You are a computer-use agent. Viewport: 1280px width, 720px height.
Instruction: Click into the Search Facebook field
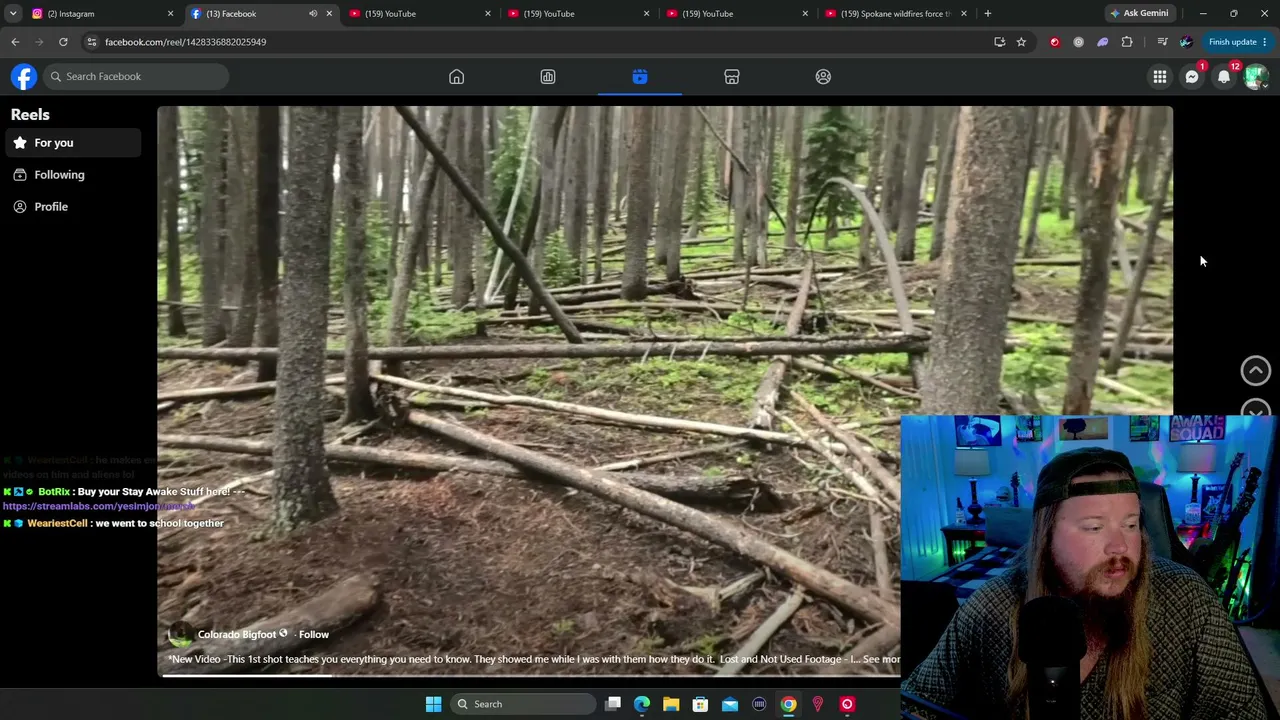click(137, 77)
